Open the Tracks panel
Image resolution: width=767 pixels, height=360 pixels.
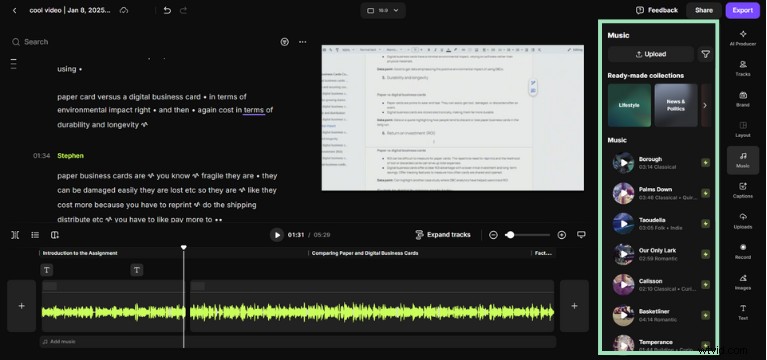pos(743,68)
